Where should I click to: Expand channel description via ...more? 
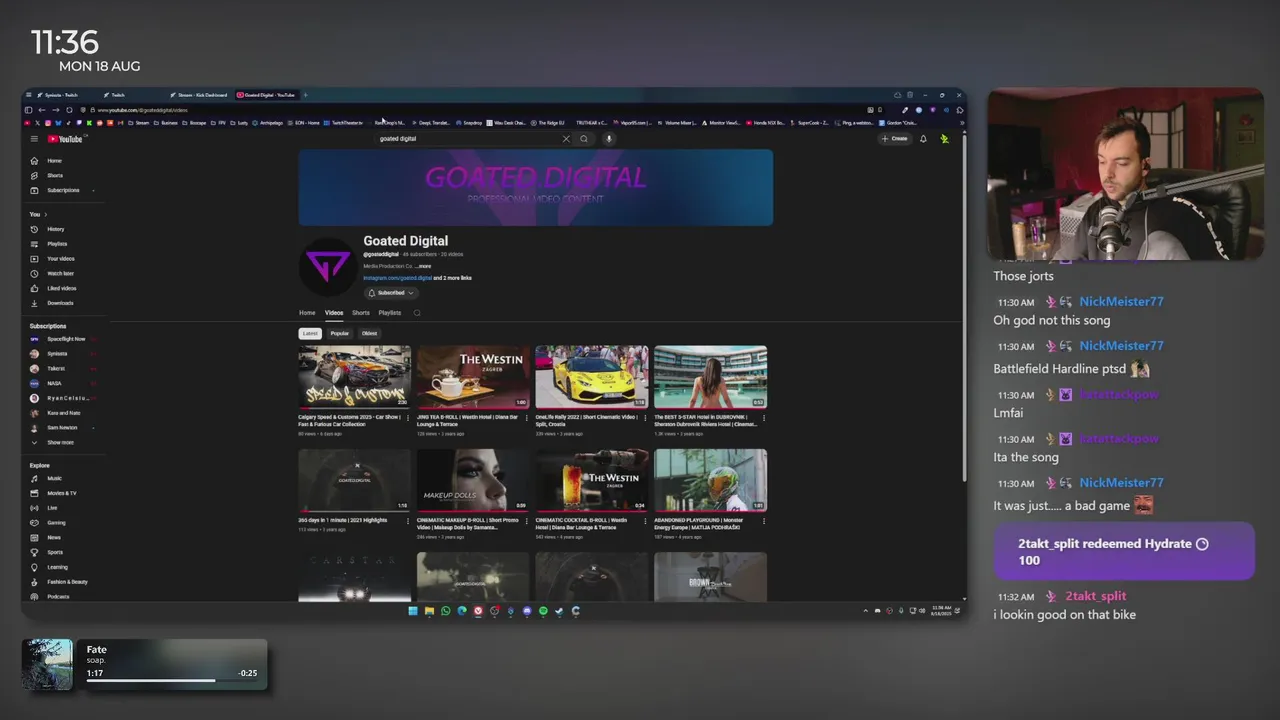(424, 266)
